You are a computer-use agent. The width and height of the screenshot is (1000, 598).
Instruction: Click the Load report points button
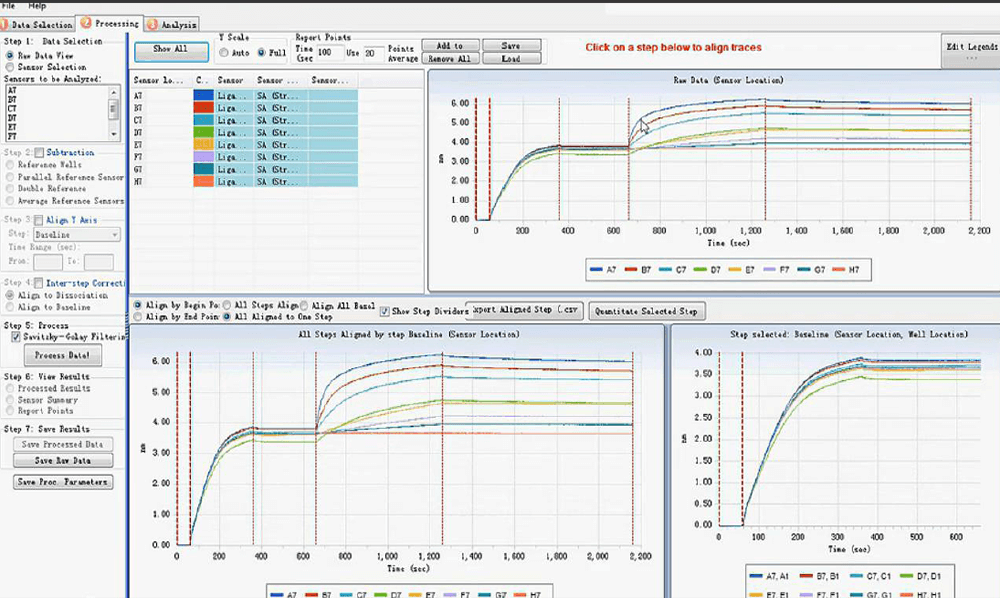[511, 59]
